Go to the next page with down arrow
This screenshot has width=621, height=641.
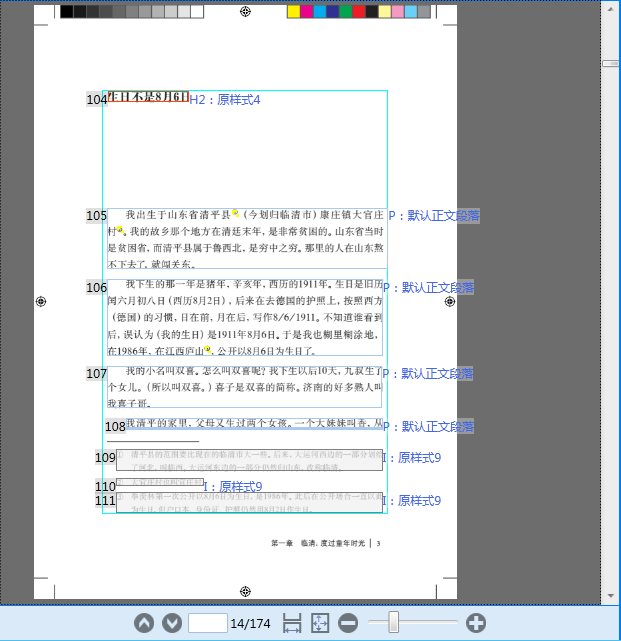click(x=172, y=623)
